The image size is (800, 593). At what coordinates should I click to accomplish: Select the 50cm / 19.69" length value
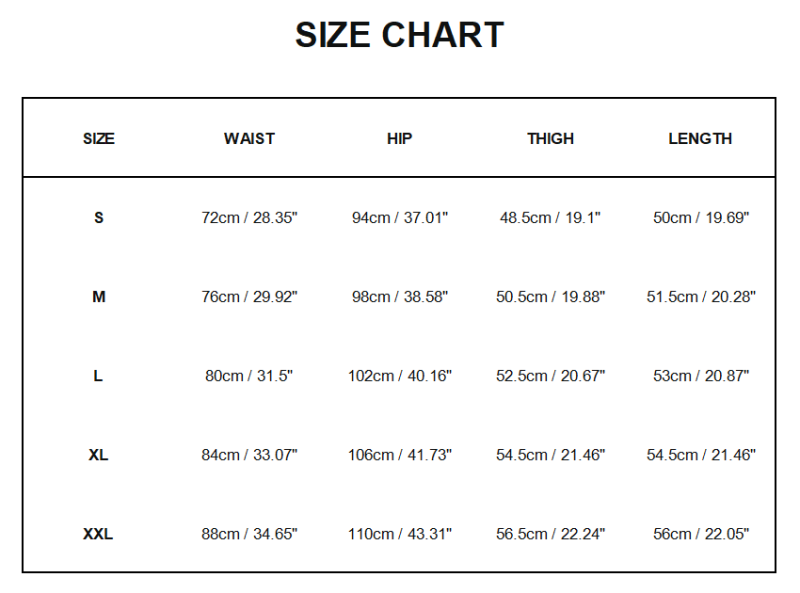tap(700, 218)
